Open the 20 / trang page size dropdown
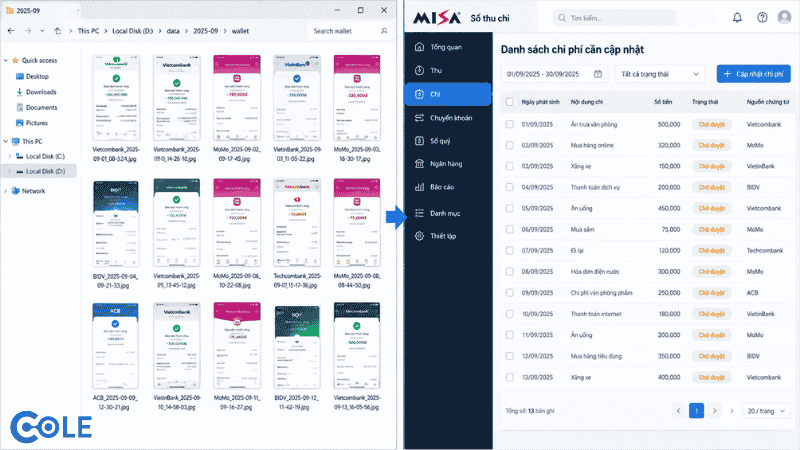The height and width of the screenshot is (450, 800). 766,411
